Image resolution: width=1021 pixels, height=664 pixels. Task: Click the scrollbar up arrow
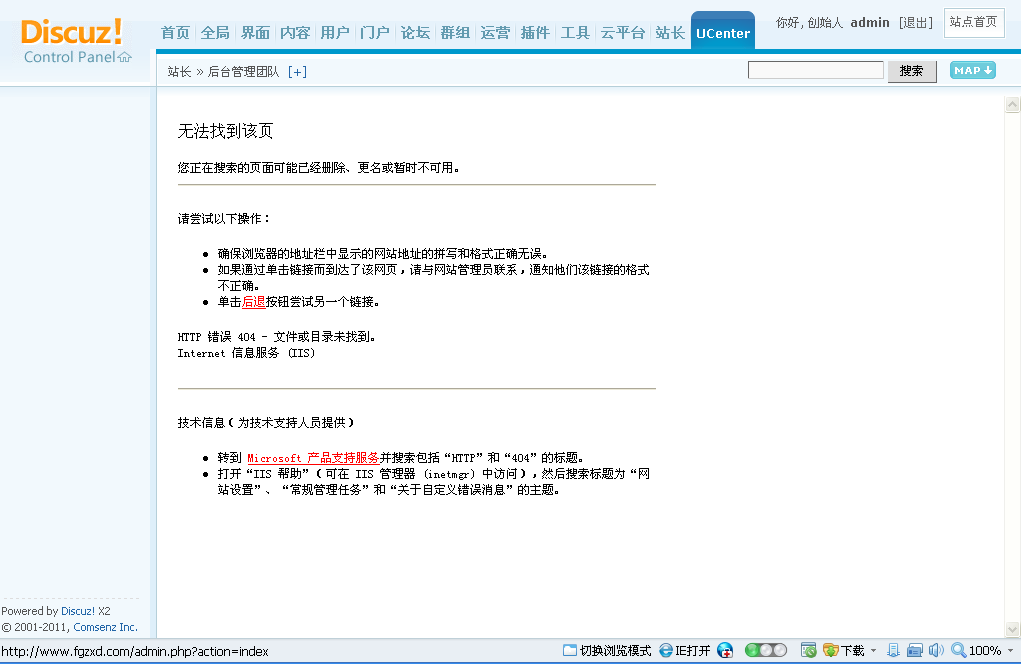(1013, 104)
